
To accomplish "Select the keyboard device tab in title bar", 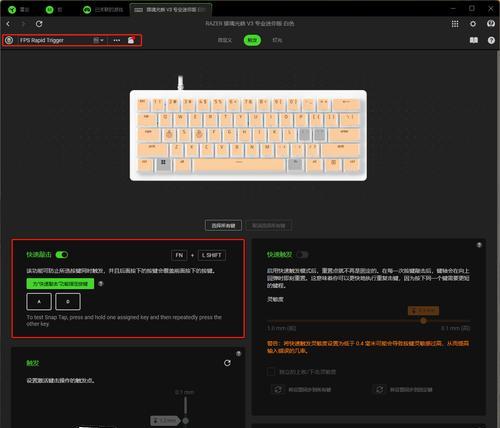I will [x=170, y=9].
